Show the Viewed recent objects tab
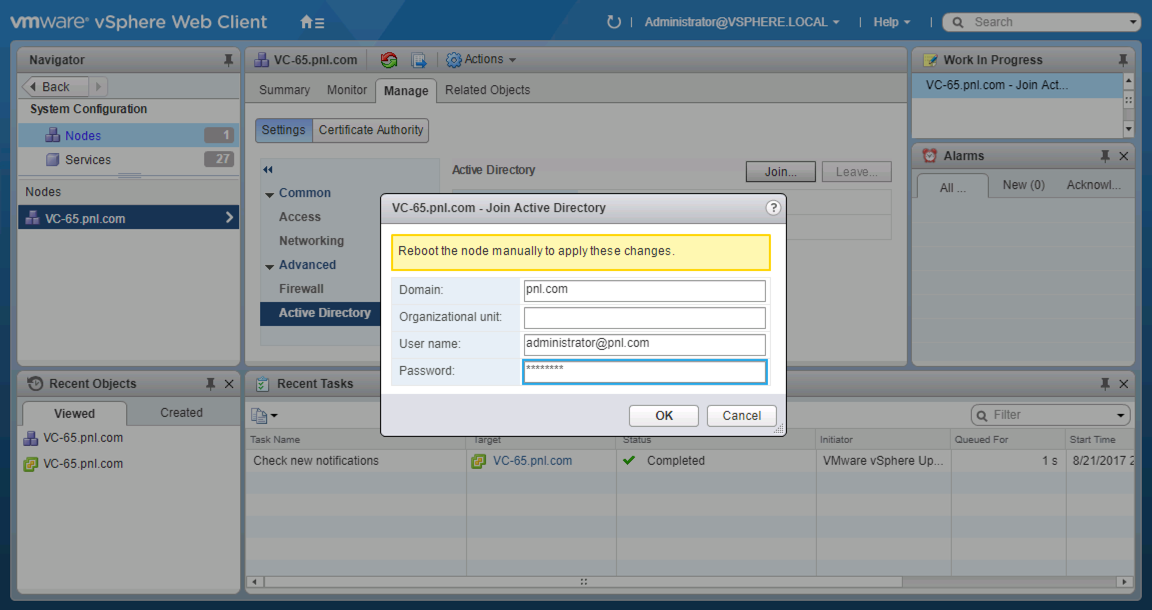This screenshot has height=610, width=1152. (x=74, y=413)
